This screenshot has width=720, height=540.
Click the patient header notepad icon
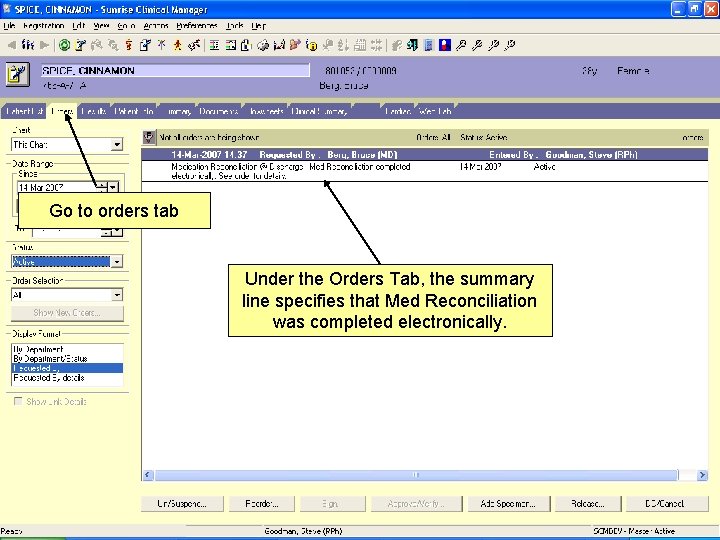[x=18, y=74]
